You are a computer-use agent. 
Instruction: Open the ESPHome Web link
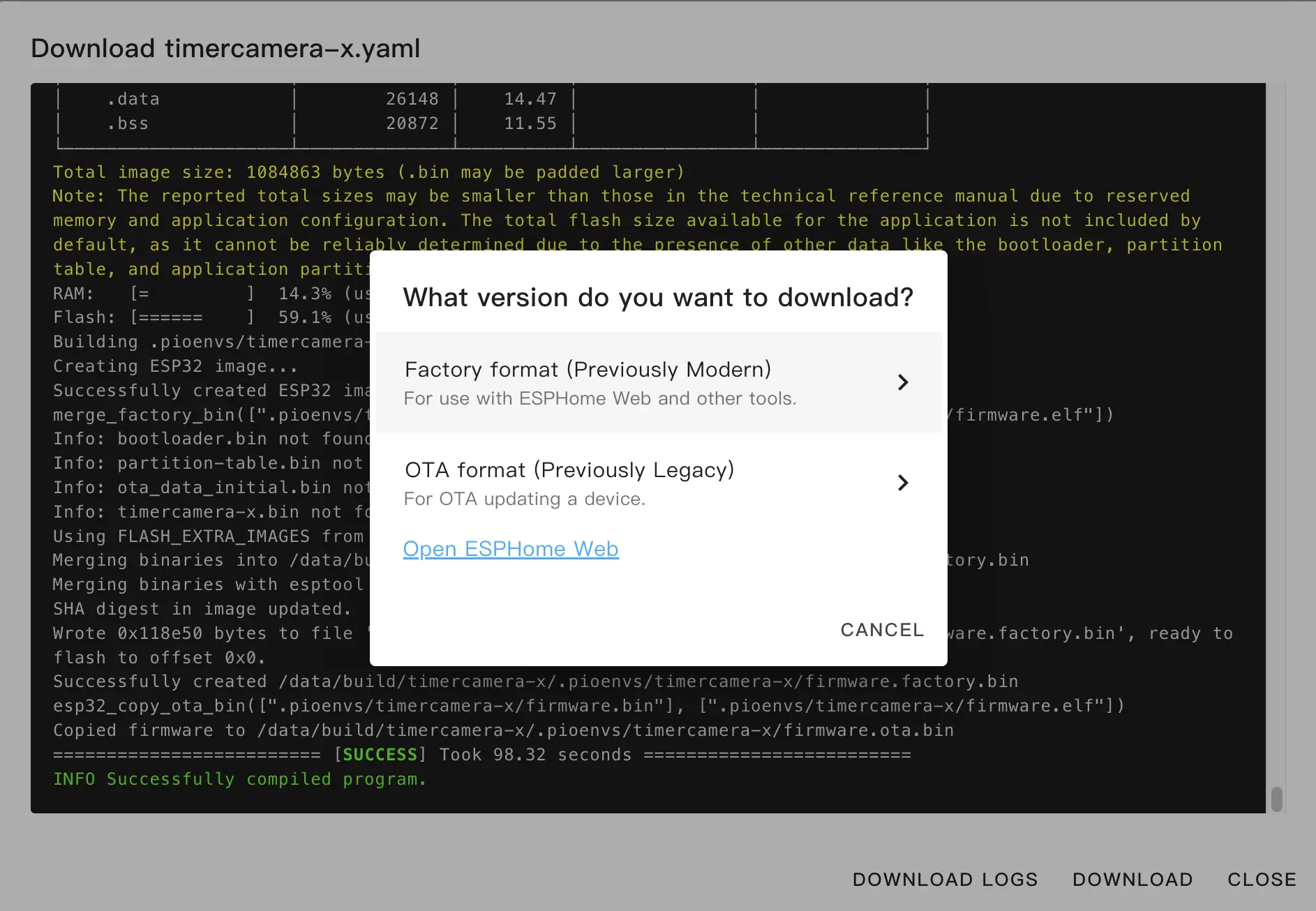(510, 549)
